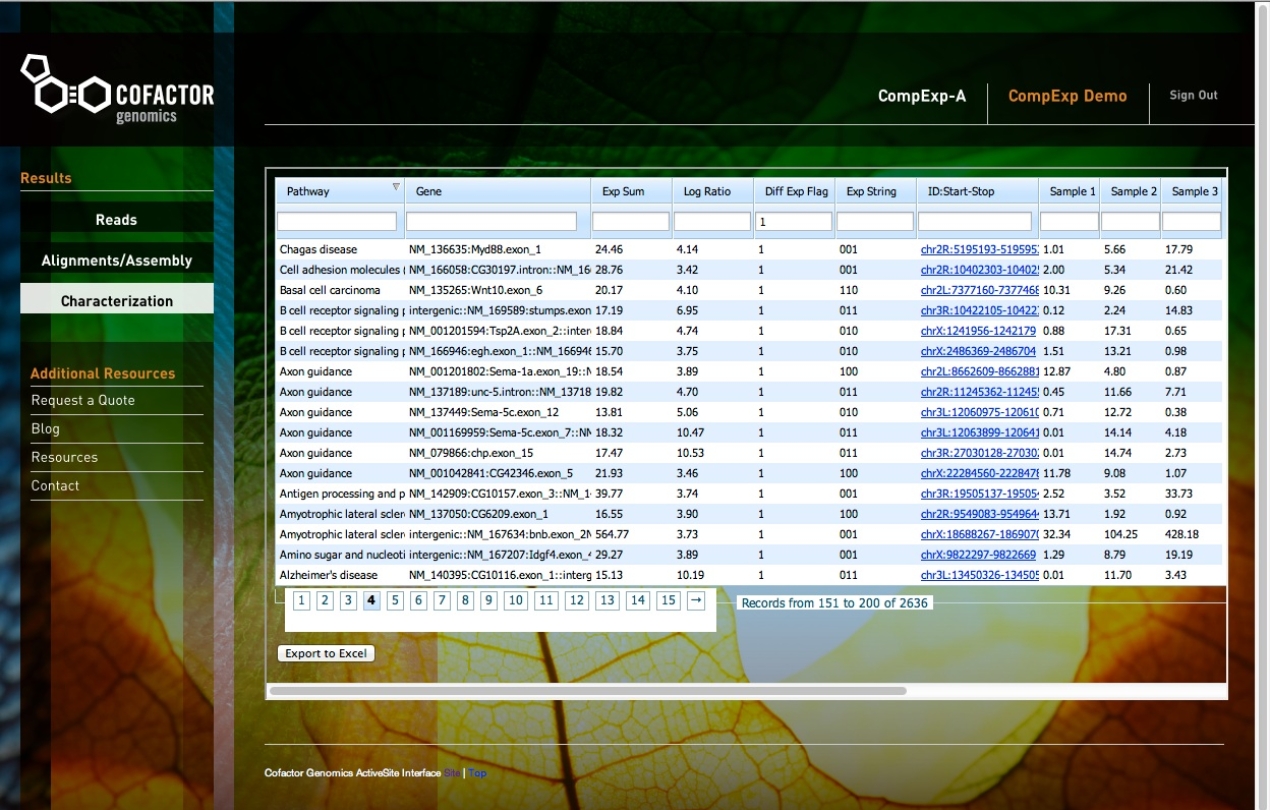Open the Characterization results section
Image resolution: width=1270 pixels, height=810 pixels.
tap(117, 301)
